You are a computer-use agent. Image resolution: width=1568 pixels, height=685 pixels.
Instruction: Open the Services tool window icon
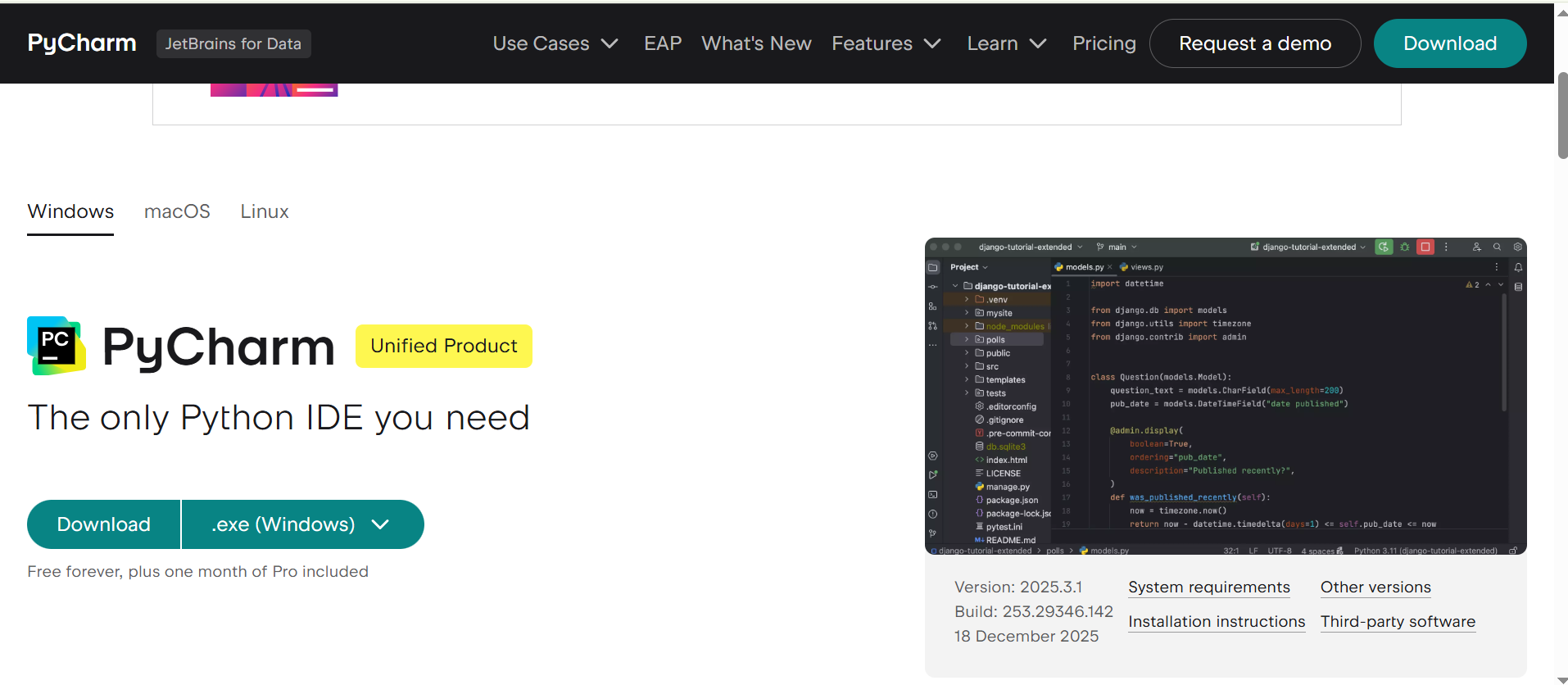click(x=933, y=456)
